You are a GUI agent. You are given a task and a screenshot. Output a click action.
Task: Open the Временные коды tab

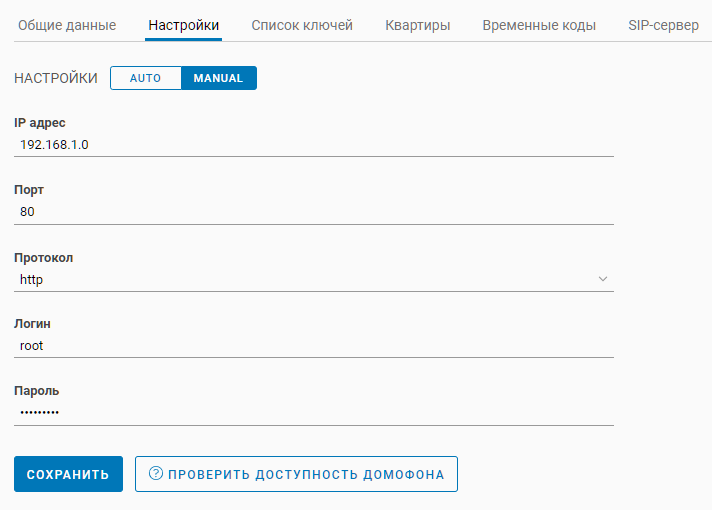pyautogui.click(x=539, y=25)
